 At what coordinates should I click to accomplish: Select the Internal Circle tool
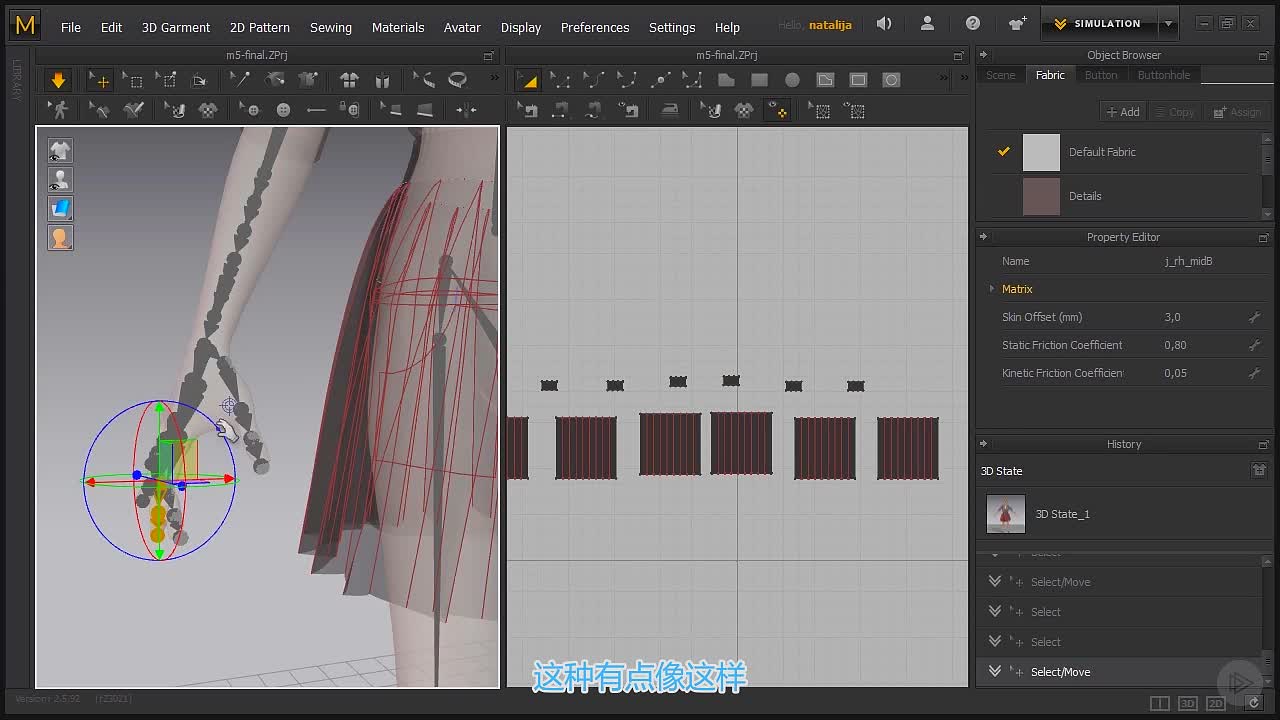coord(891,80)
